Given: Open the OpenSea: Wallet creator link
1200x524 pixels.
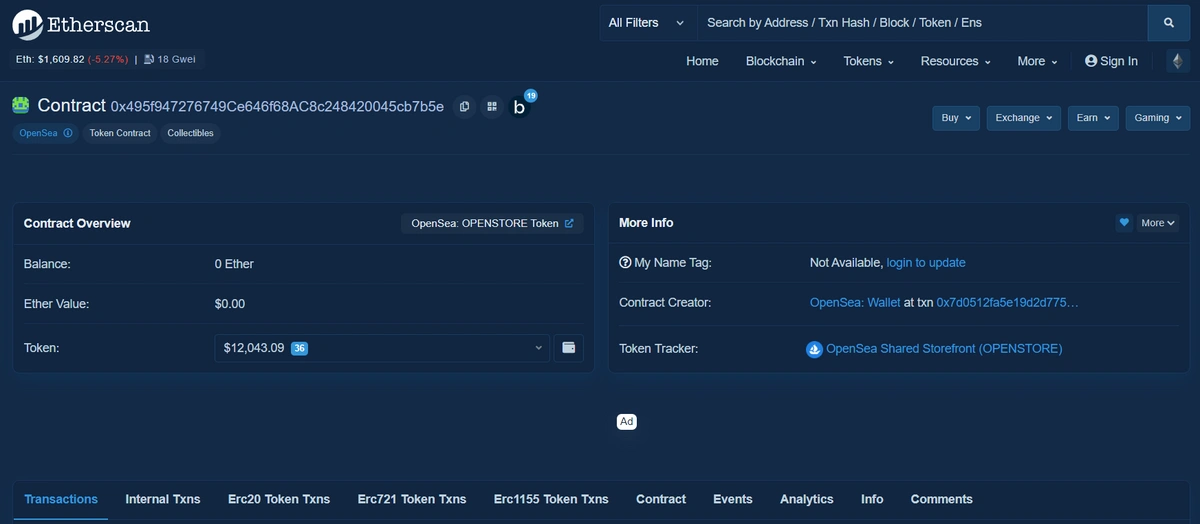Looking at the screenshot, I should coord(855,302).
